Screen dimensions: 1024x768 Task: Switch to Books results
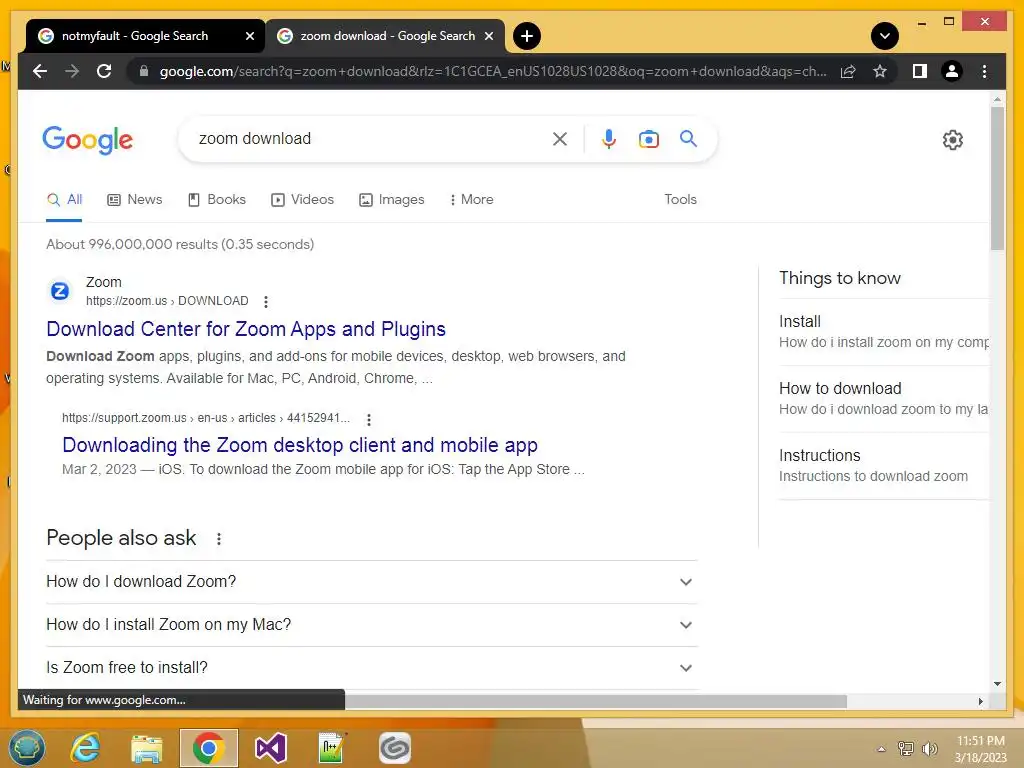click(x=217, y=200)
